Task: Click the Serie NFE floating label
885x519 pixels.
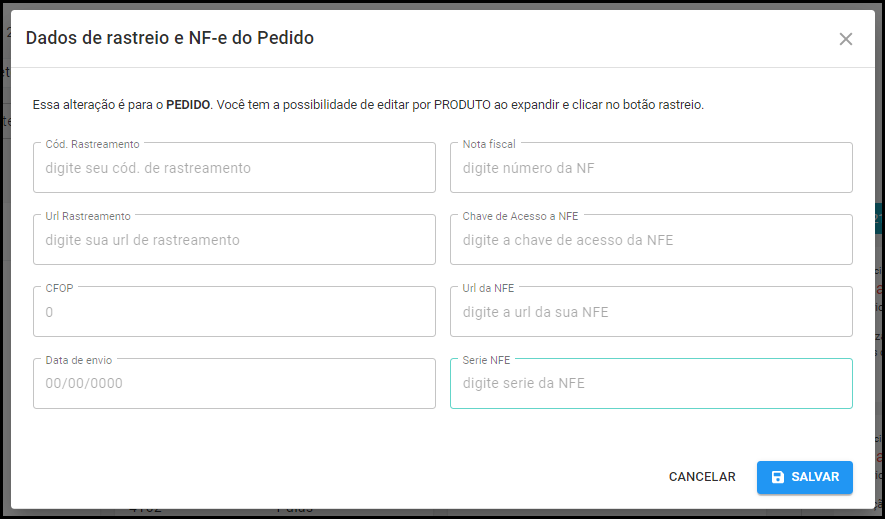Action: coord(486,360)
